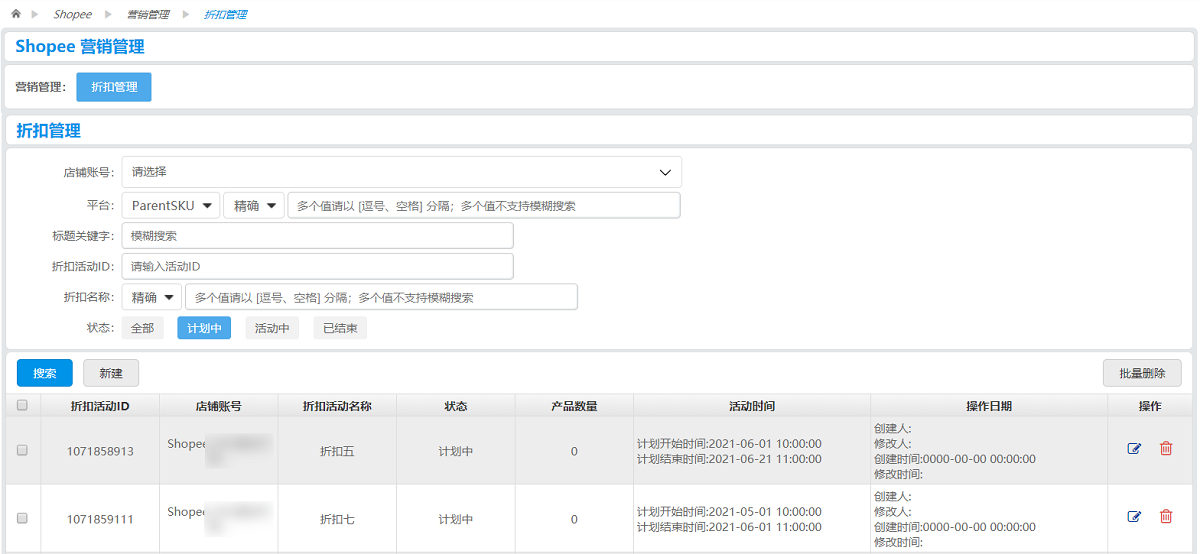Click the 新建 button
Image resolution: width=1200 pixels, height=554 pixels.
tap(111, 373)
